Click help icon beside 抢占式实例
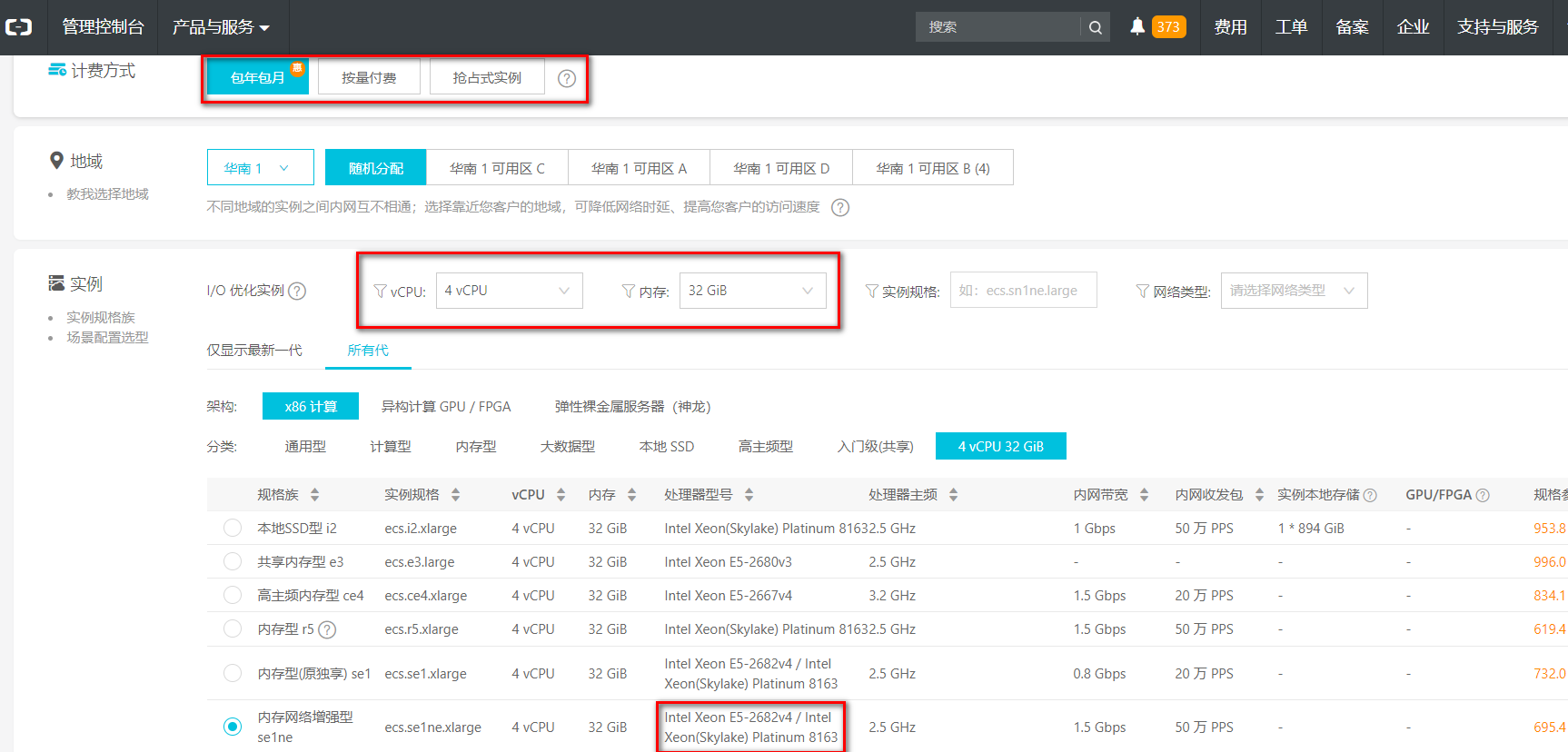The height and width of the screenshot is (752, 1568). click(x=567, y=78)
